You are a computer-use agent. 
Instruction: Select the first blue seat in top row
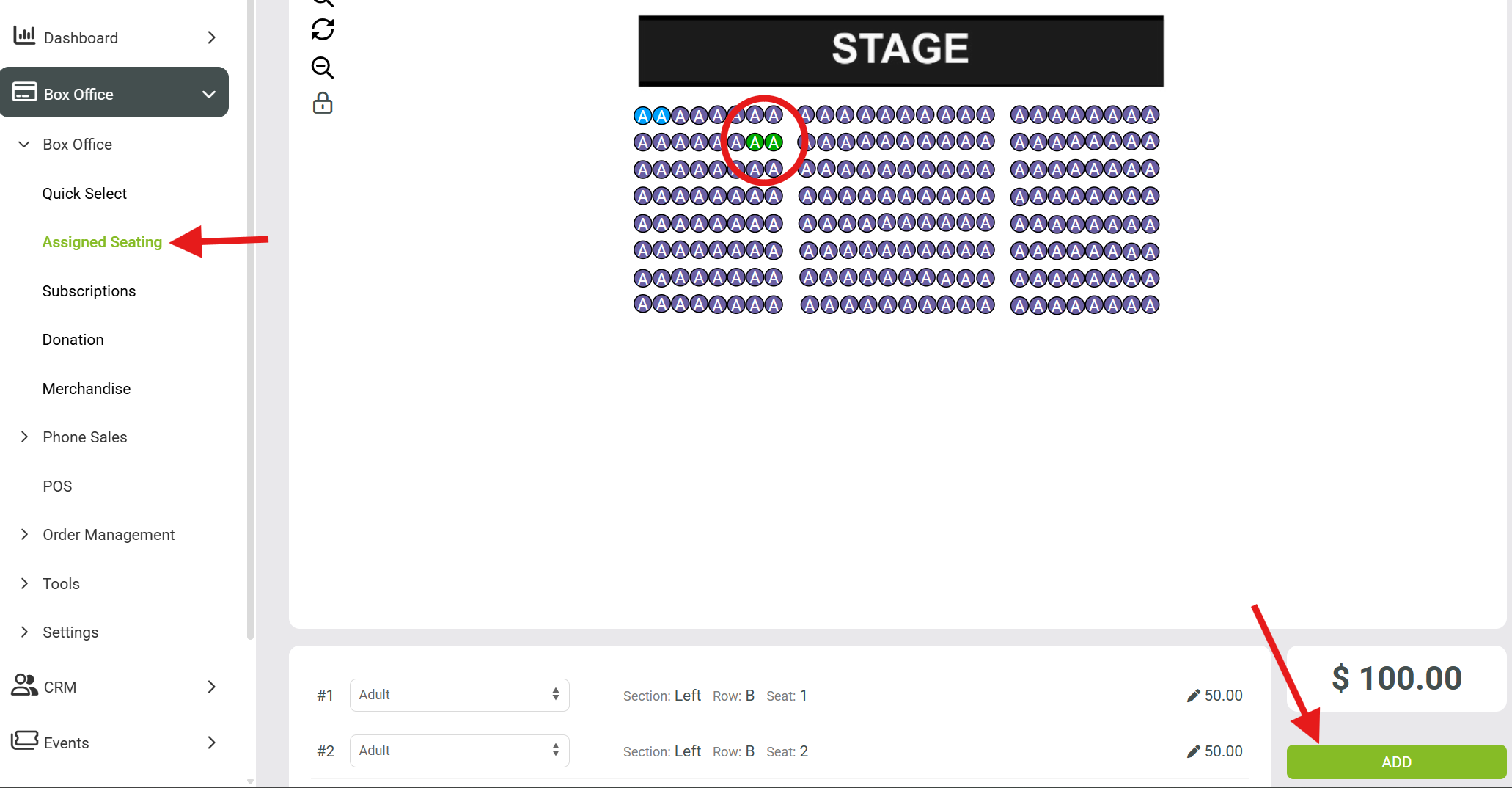click(x=643, y=116)
